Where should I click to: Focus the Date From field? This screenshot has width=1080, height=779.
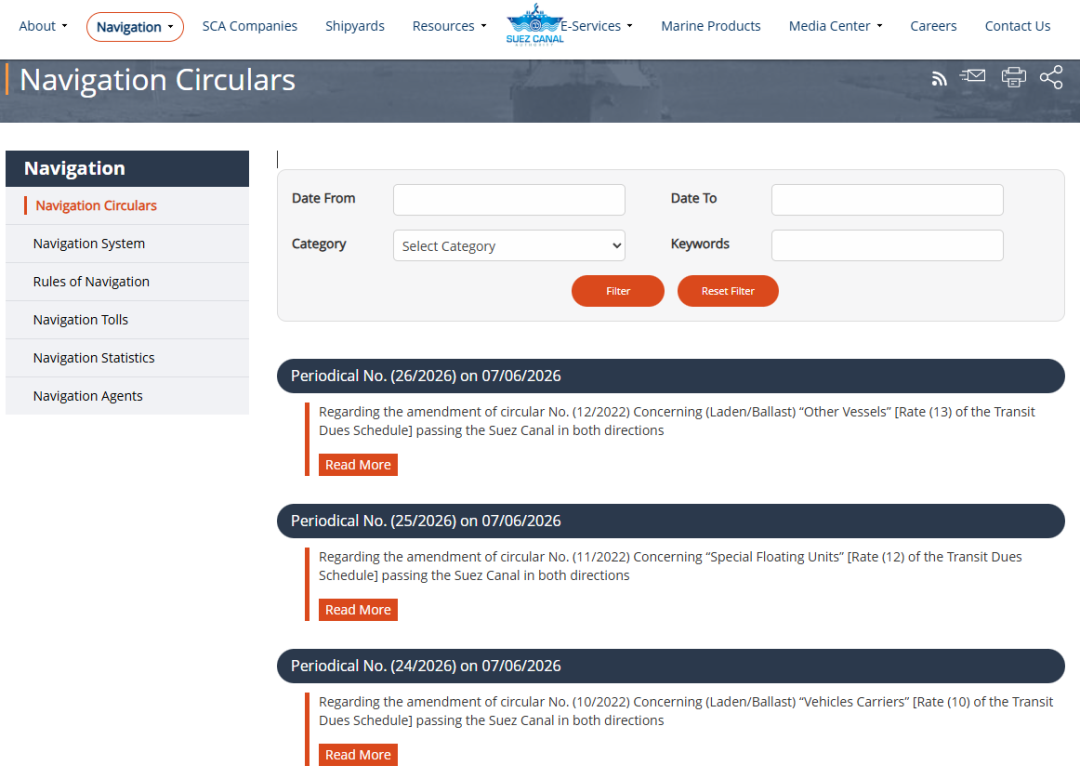509,200
